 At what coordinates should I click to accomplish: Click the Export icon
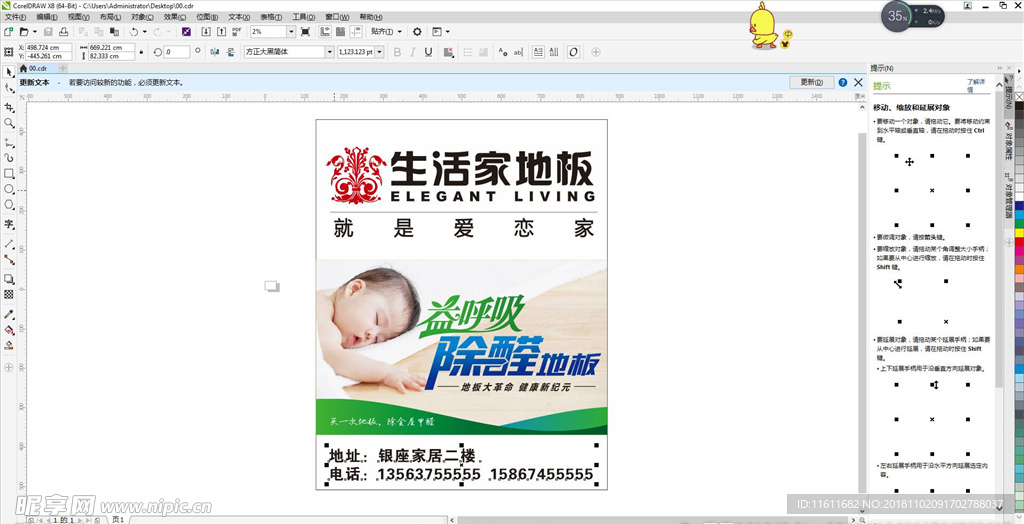(221, 31)
